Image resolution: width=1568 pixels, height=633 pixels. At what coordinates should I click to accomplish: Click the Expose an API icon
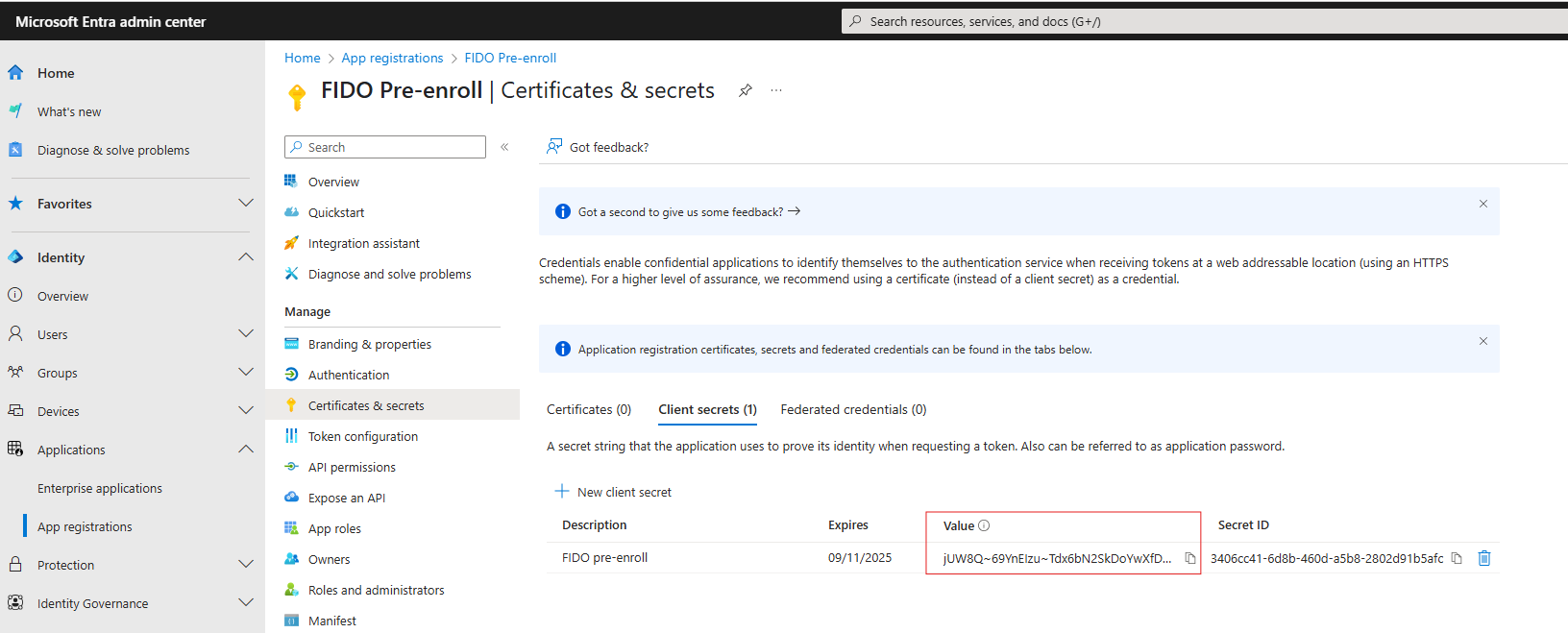click(x=291, y=498)
